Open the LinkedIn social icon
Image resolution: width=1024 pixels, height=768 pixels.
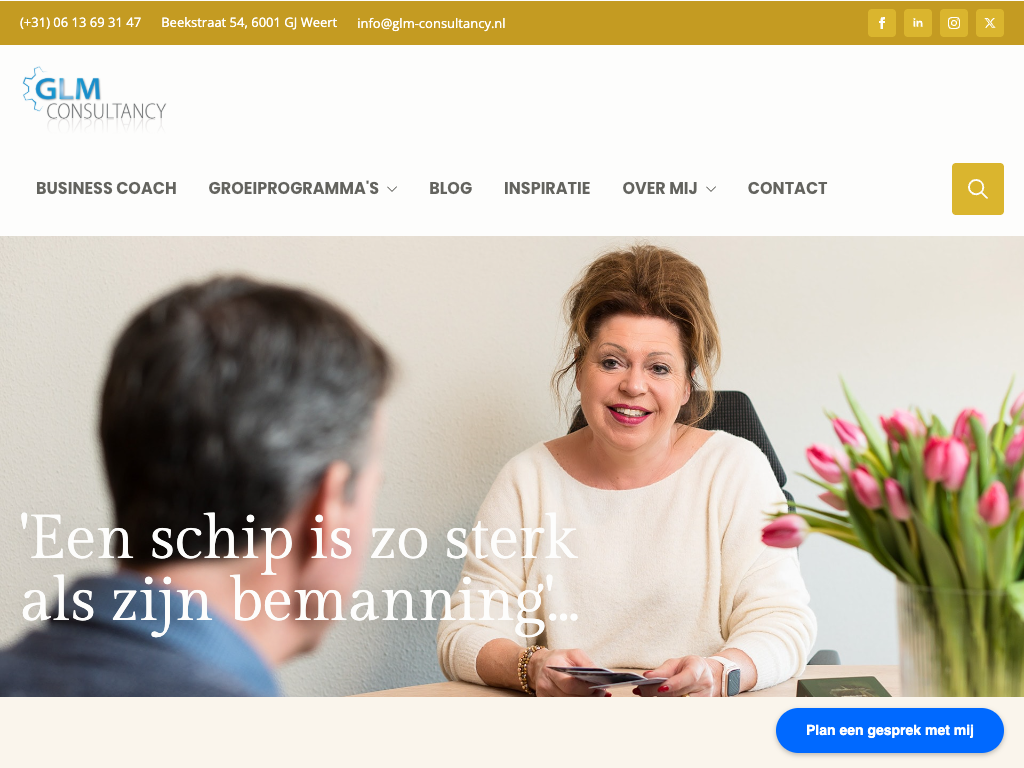[x=918, y=23]
